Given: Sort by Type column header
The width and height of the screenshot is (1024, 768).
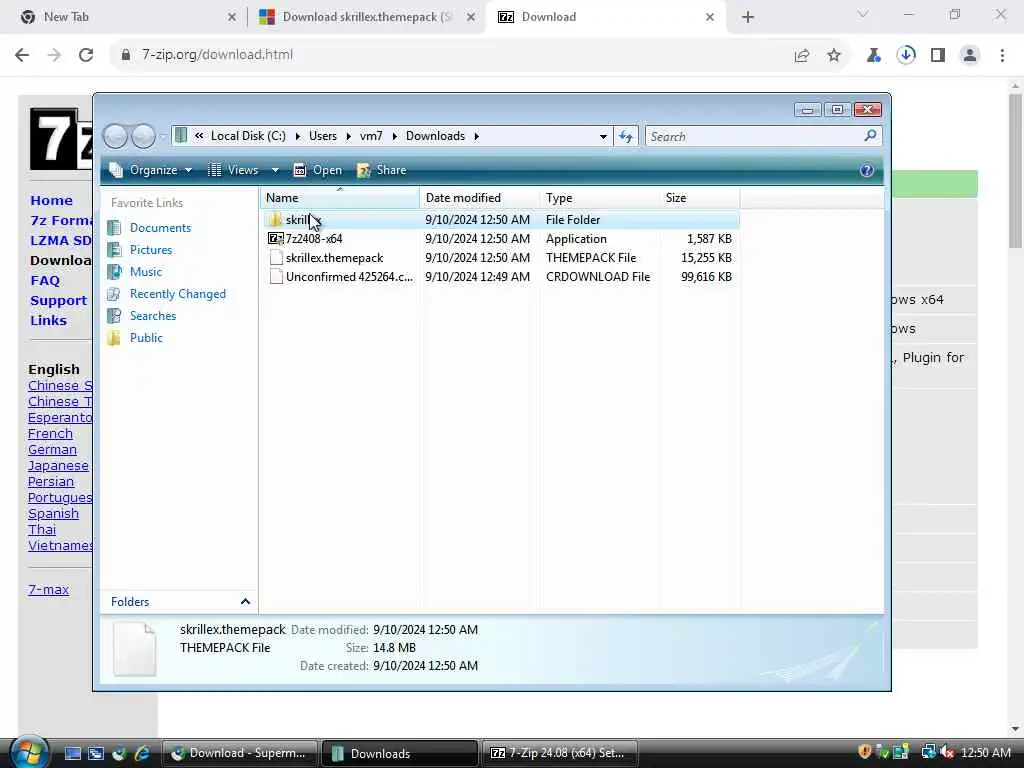Looking at the screenshot, I should (x=600, y=198).
